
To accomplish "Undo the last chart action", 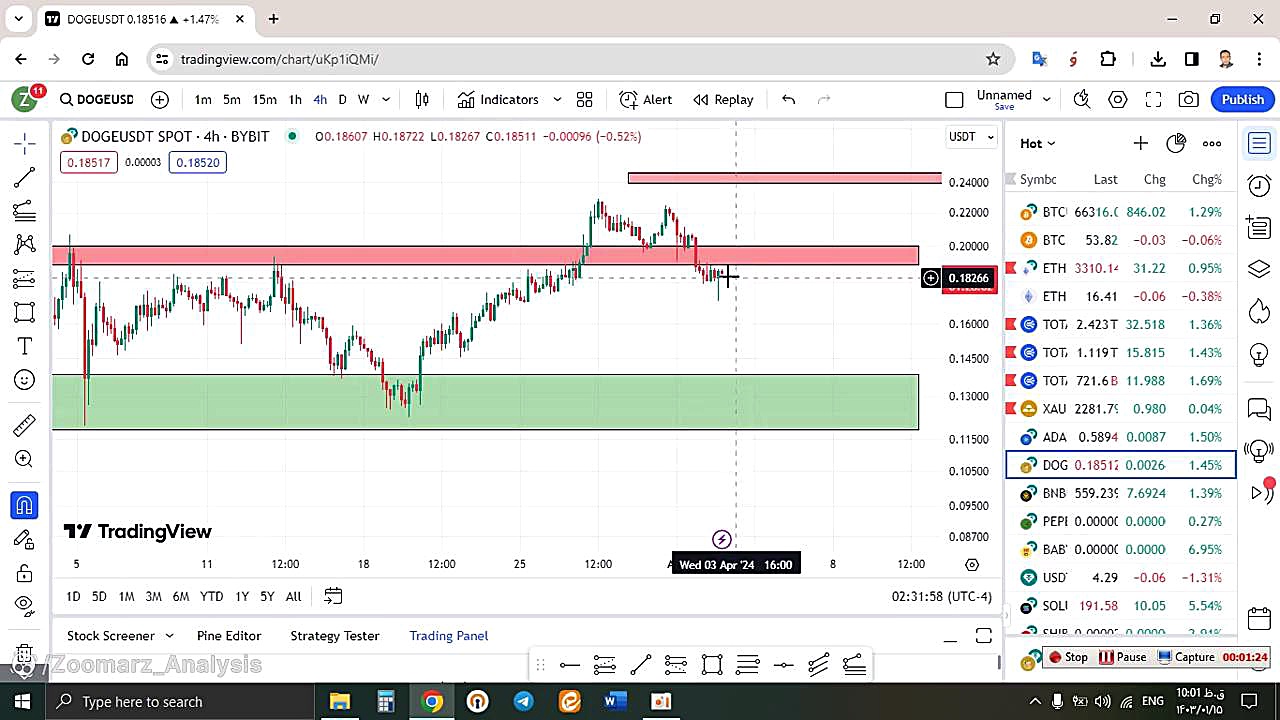I will point(788,99).
